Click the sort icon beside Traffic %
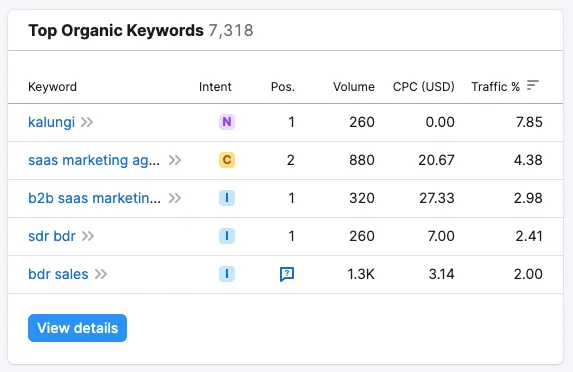Screen dimensions: 573x372 click(533, 85)
